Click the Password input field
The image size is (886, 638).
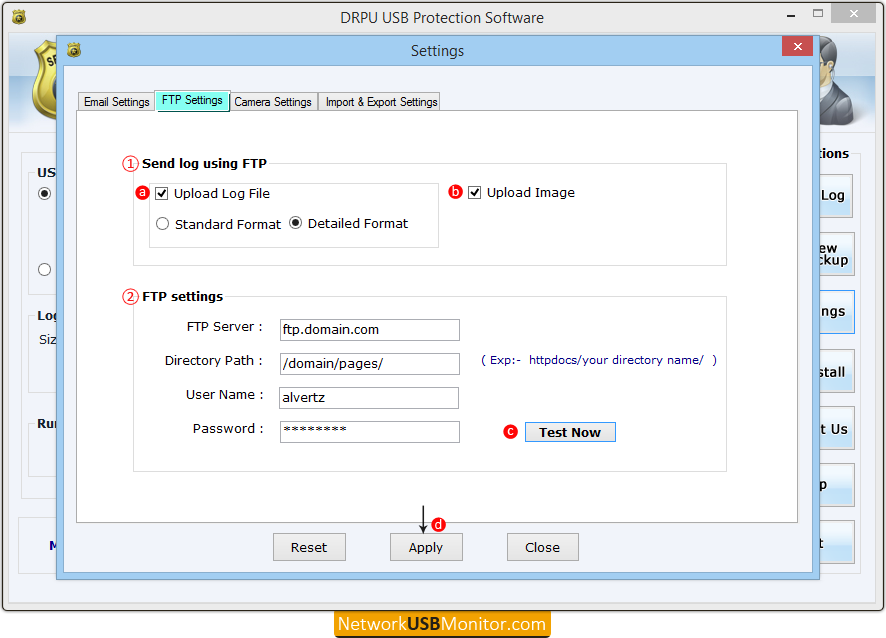pos(370,432)
